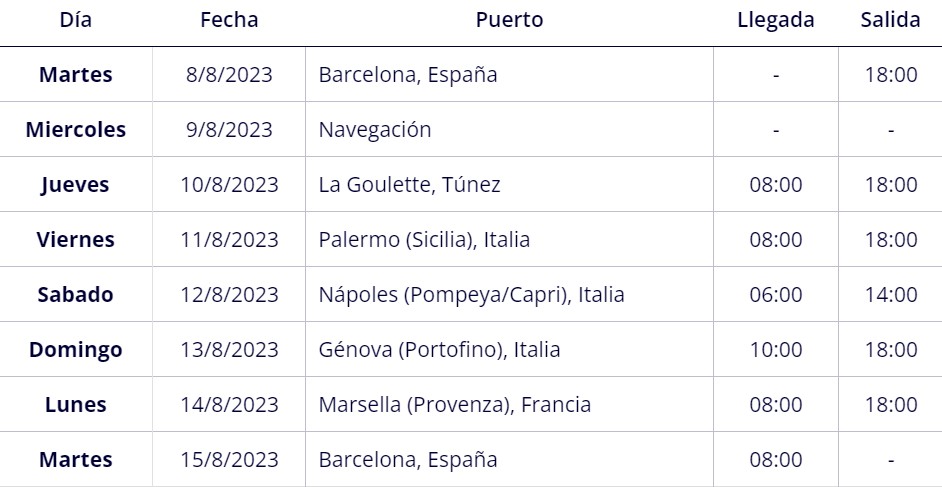Select the 12/8/2023 date cell
The image size is (942, 487).
coord(229,295)
